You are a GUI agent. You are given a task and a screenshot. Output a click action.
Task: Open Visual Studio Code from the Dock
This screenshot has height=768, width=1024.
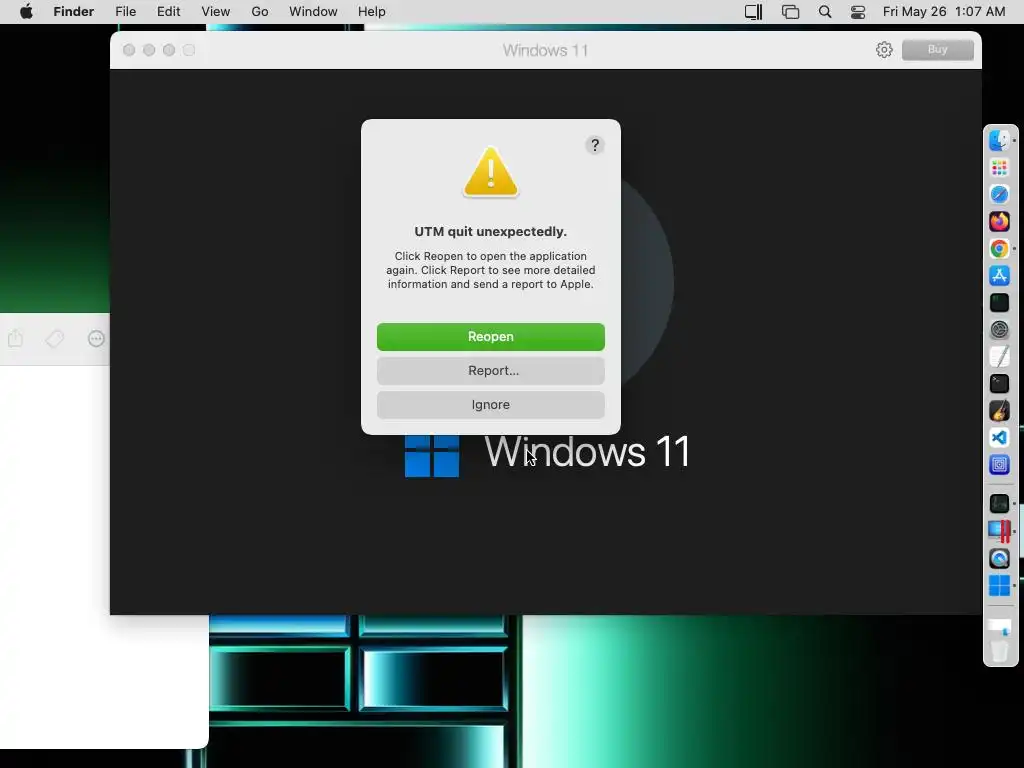click(x=999, y=438)
